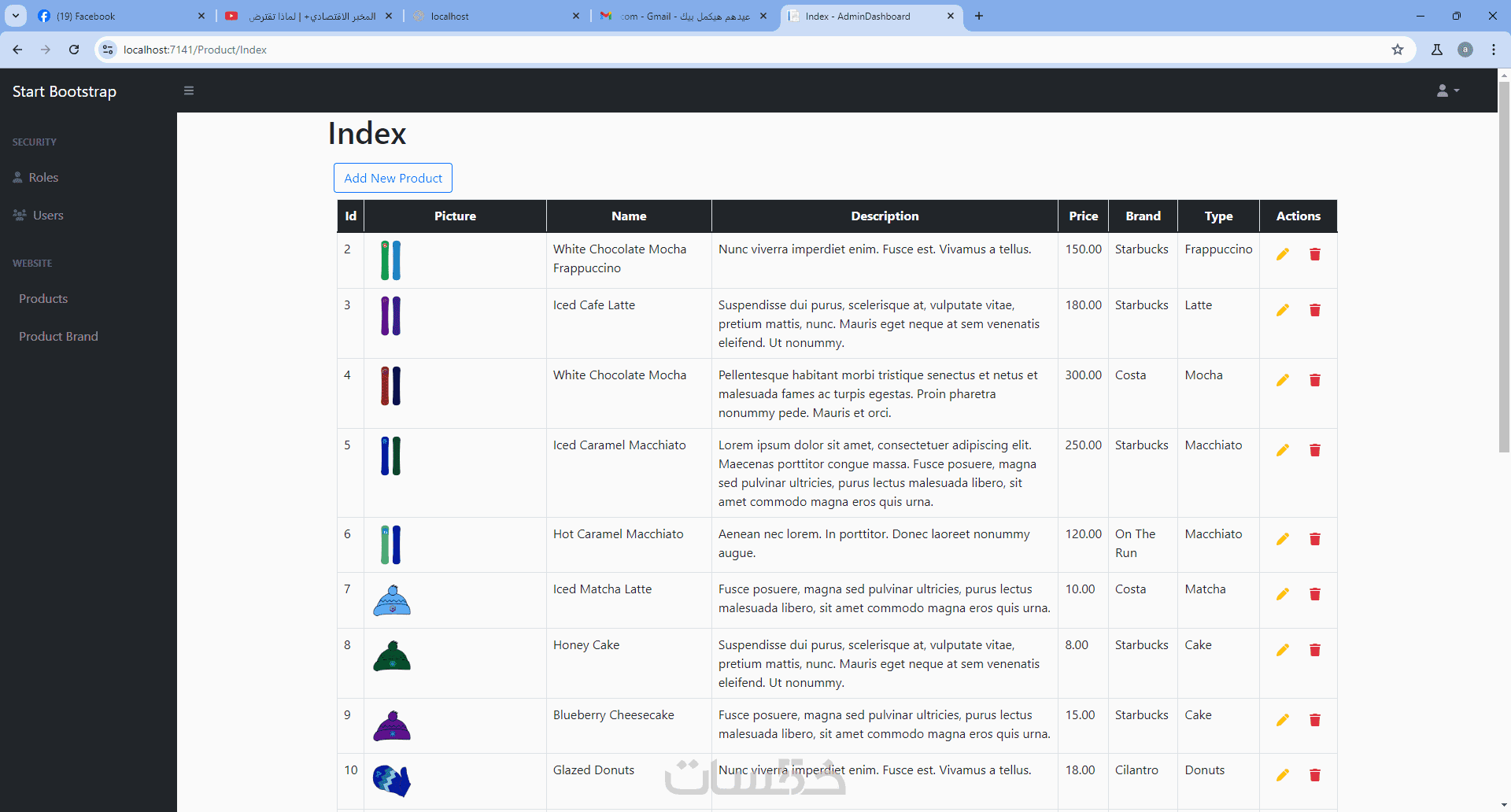Open the user account dropdown
1511x812 pixels.
[1448, 90]
